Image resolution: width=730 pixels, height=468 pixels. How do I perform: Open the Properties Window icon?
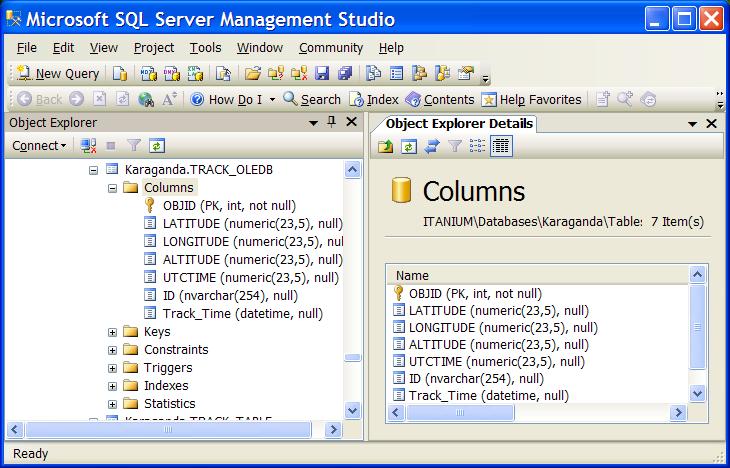point(466,74)
